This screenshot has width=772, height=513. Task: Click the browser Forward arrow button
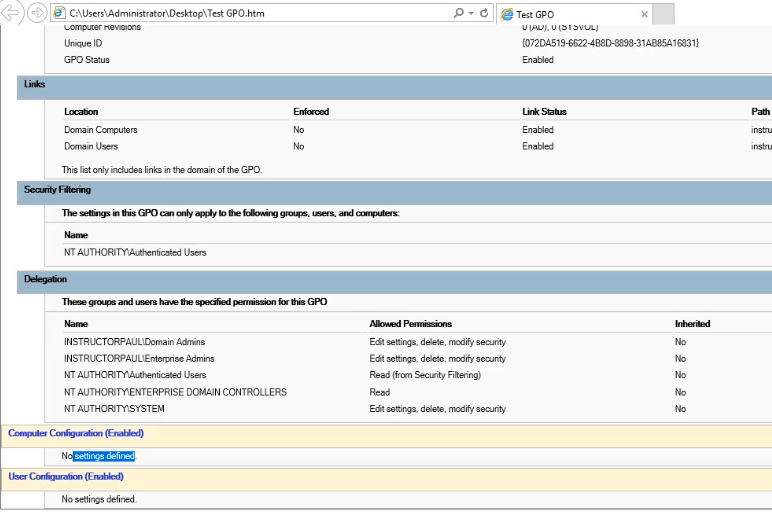(37, 14)
